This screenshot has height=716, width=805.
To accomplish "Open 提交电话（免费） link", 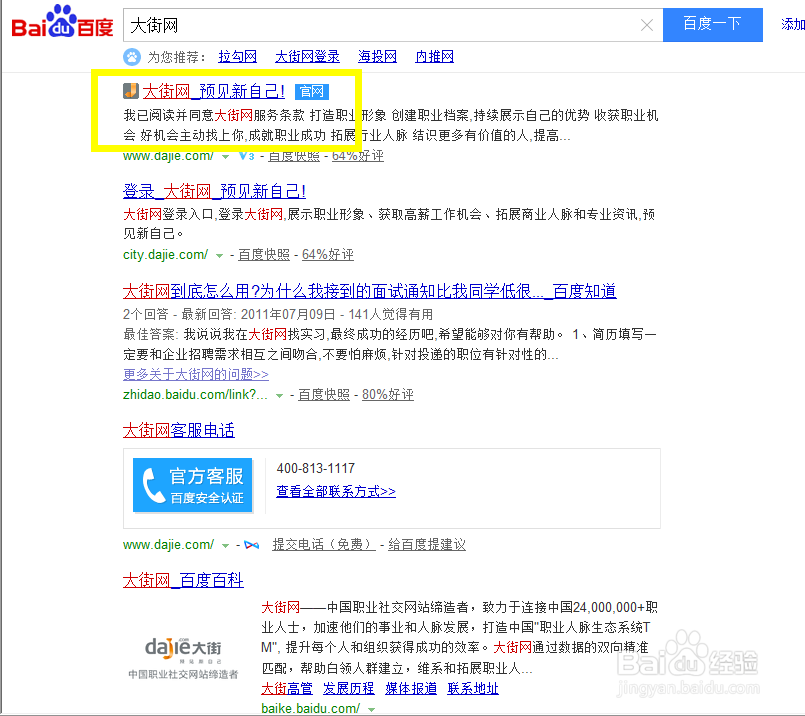I will 324,545.
